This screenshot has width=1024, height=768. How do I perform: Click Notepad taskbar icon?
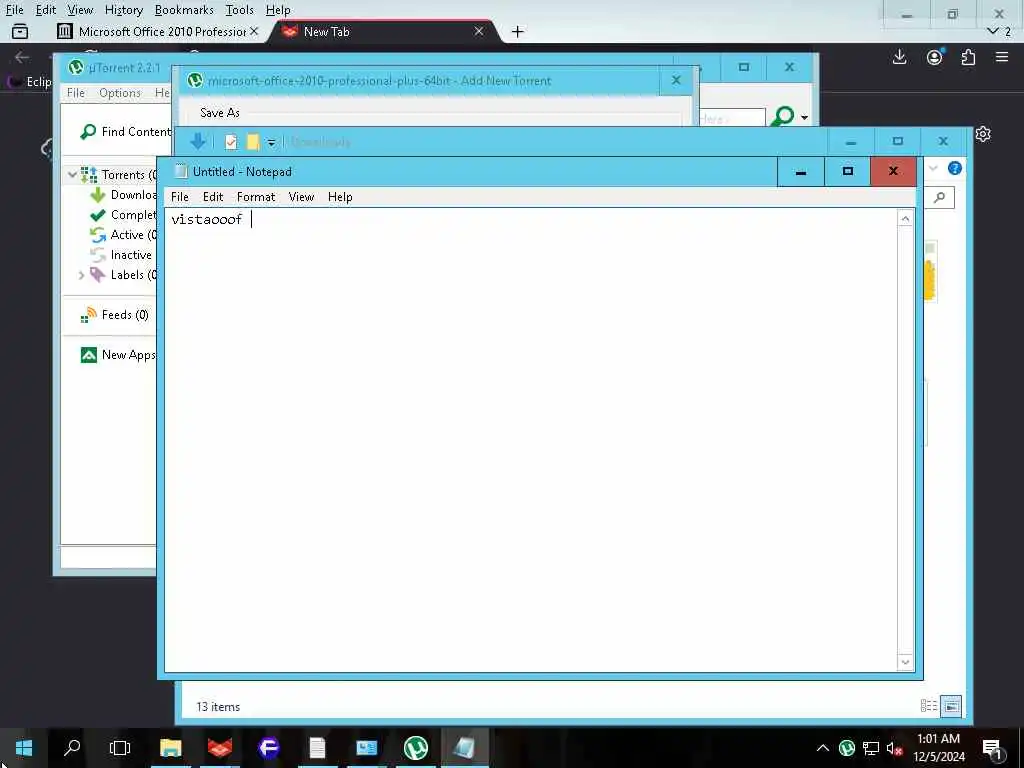[x=464, y=748]
